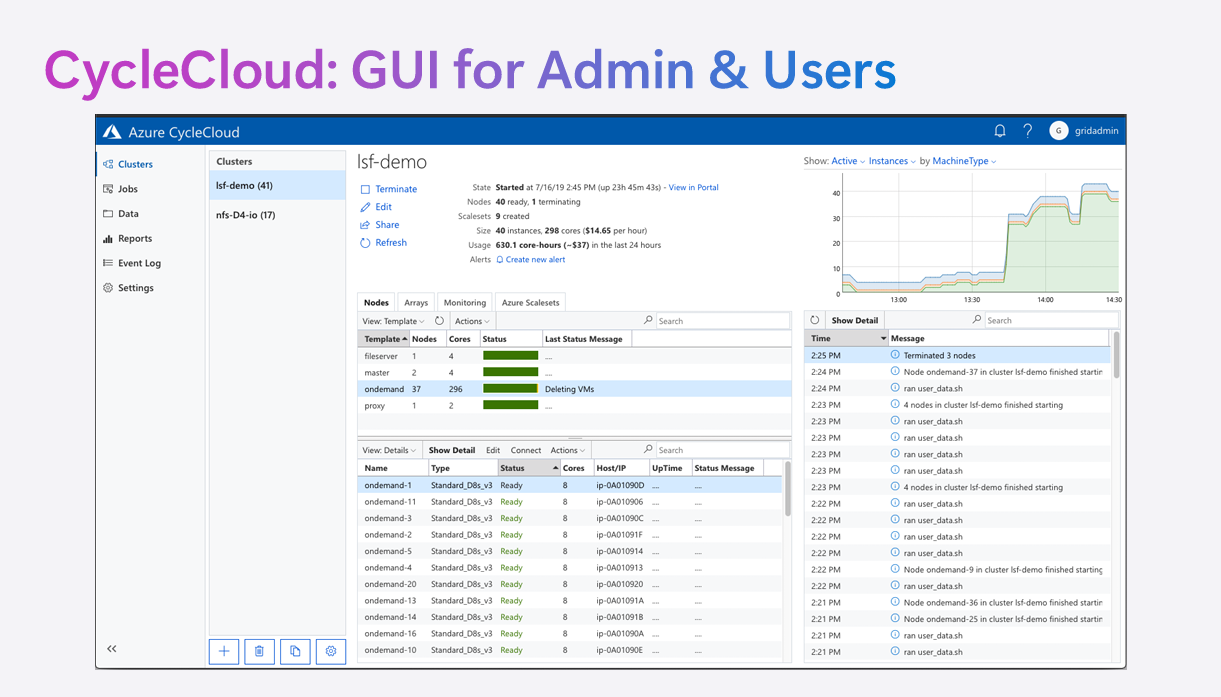Select the ondemand-1 node row
Screen dimensions: 1221x697
click(x=570, y=485)
